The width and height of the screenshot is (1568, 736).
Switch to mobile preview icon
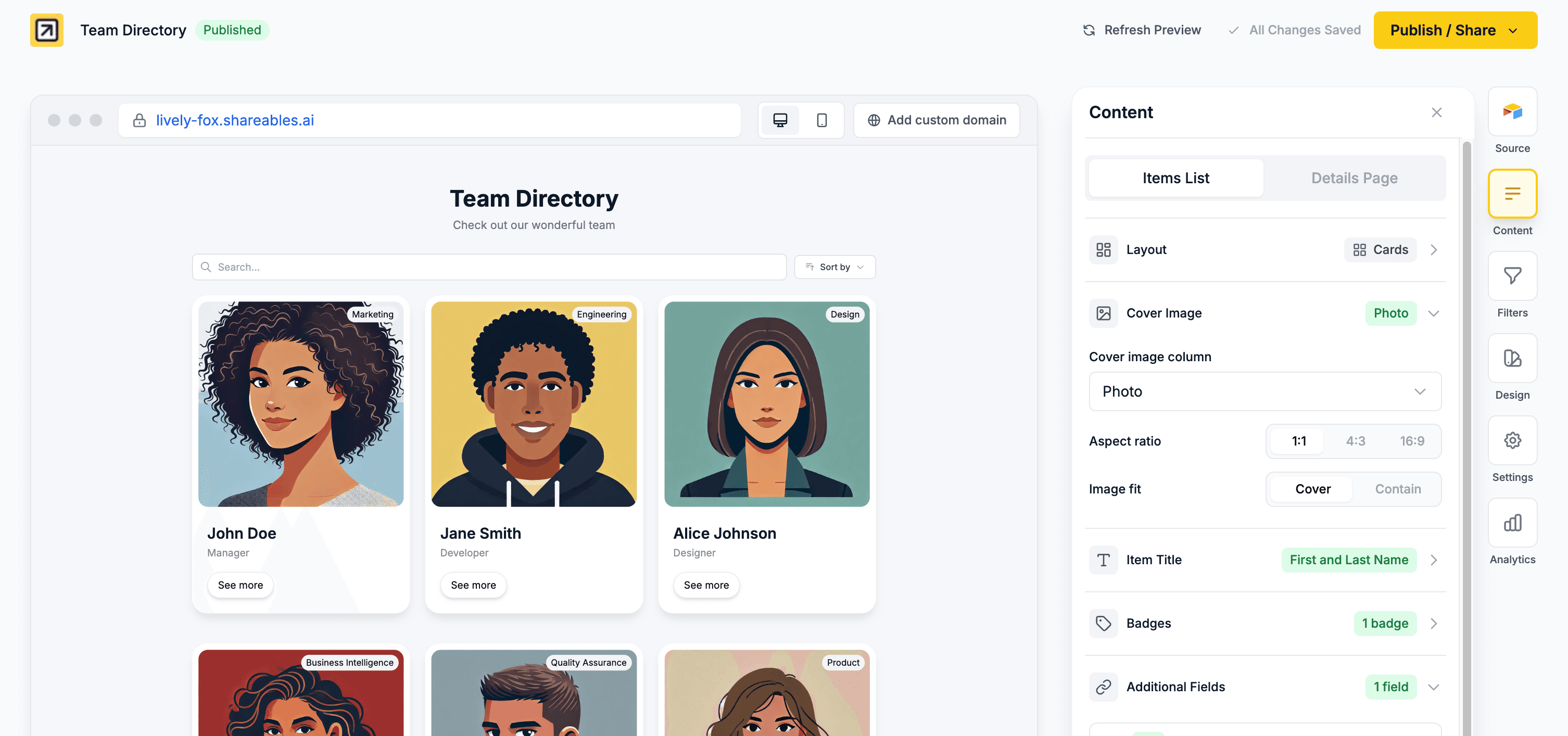[x=821, y=120]
